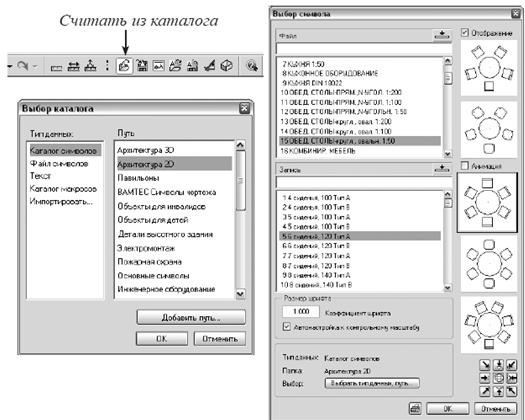Select anchor point icon with down-left diagonal arrow
Viewport: 525px width, 420px height.
[x=512, y=365]
